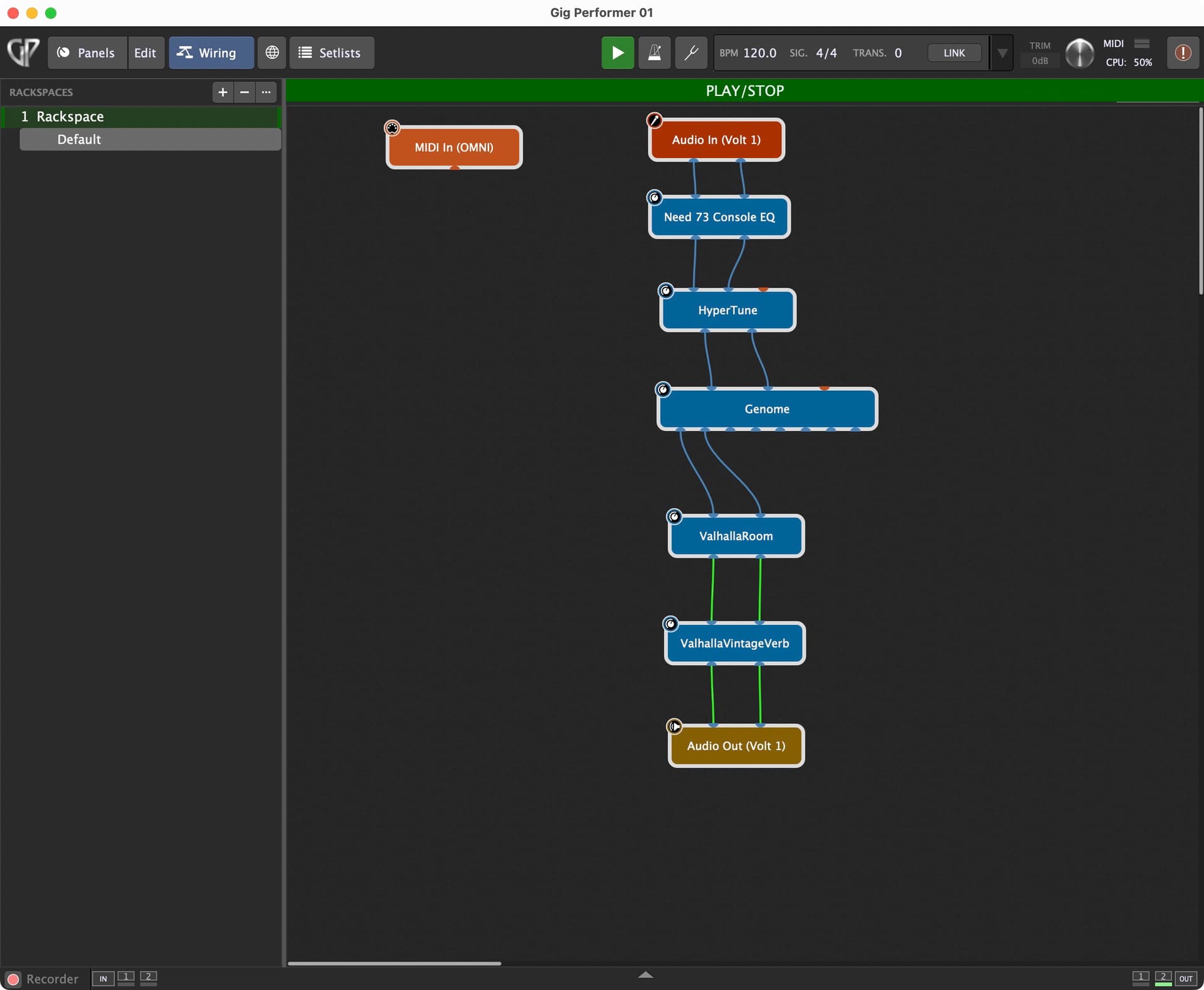This screenshot has width=1204, height=990.
Task: Click the red panic exclamation button
Action: pos(1183,53)
